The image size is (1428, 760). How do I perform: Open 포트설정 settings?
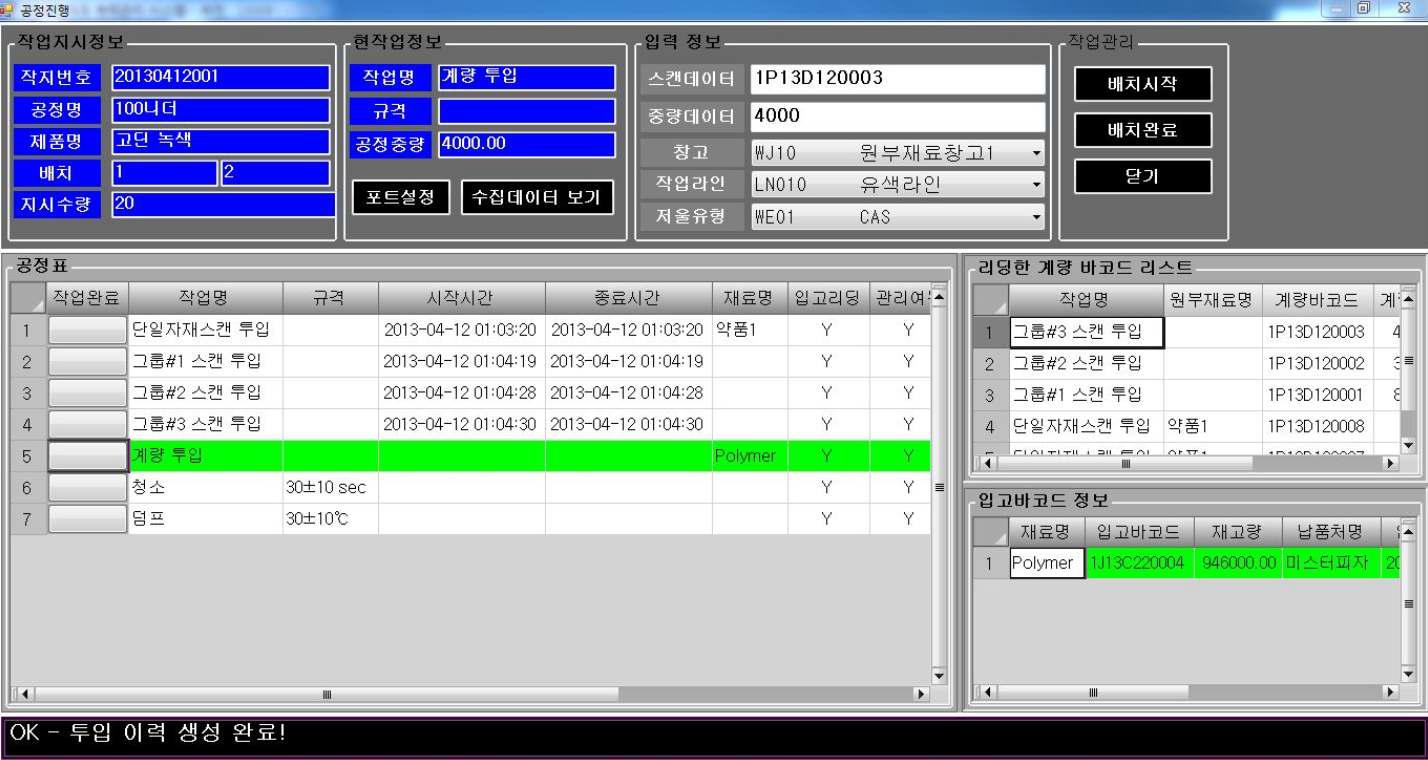click(400, 197)
